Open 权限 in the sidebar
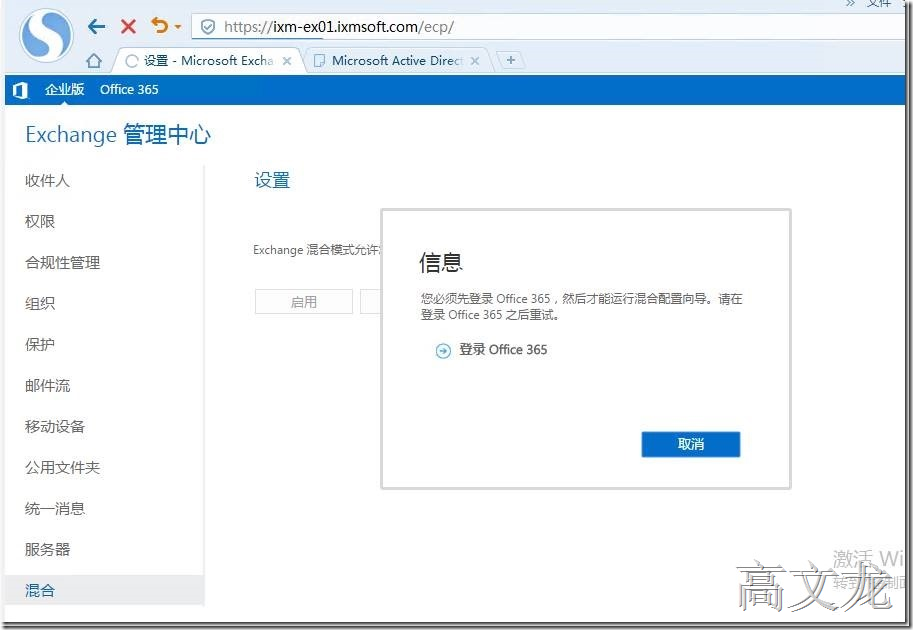This screenshot has width=913, height=630. point(40,221)
